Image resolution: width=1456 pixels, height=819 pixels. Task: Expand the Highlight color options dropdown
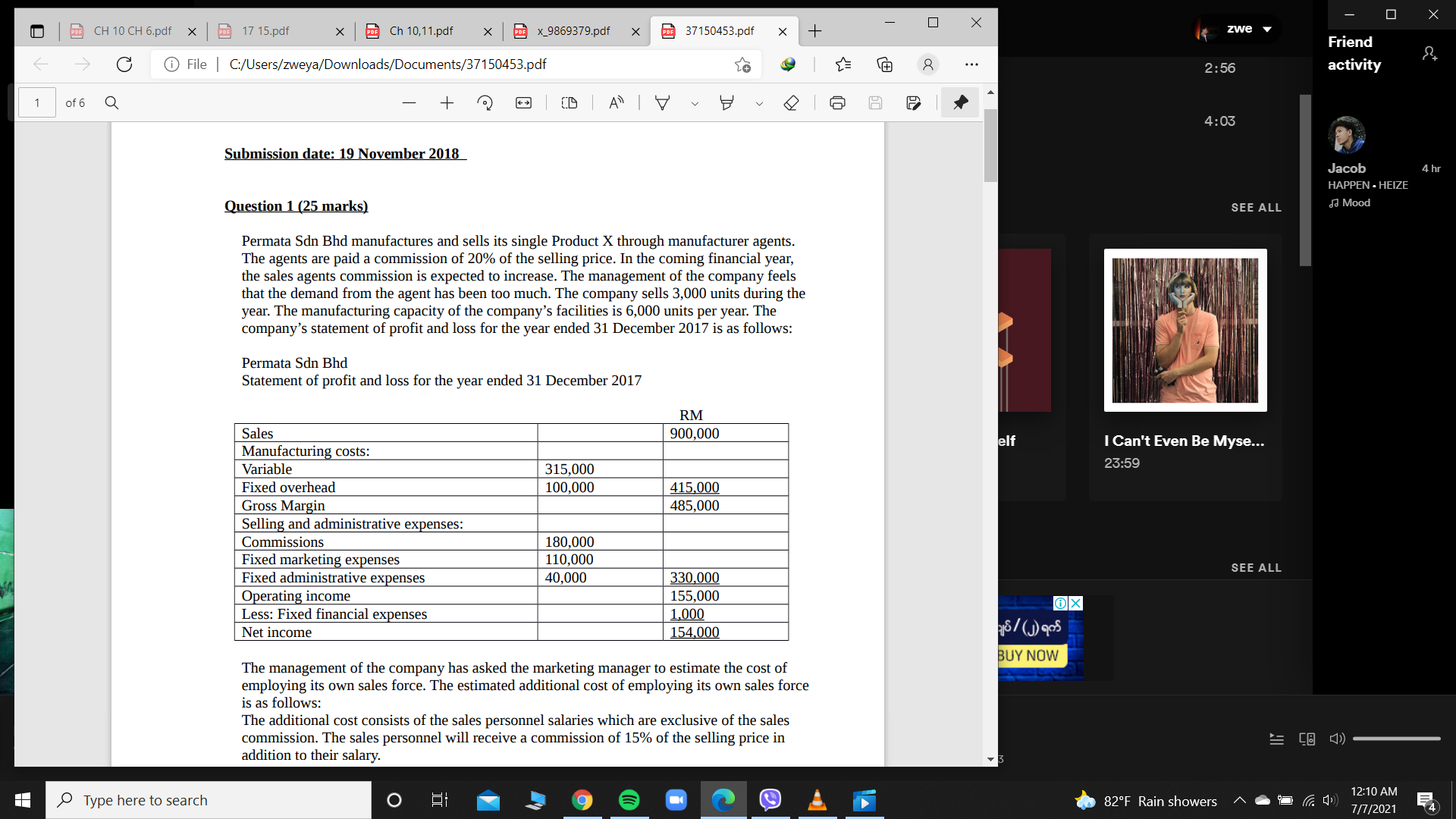point(758,104)
